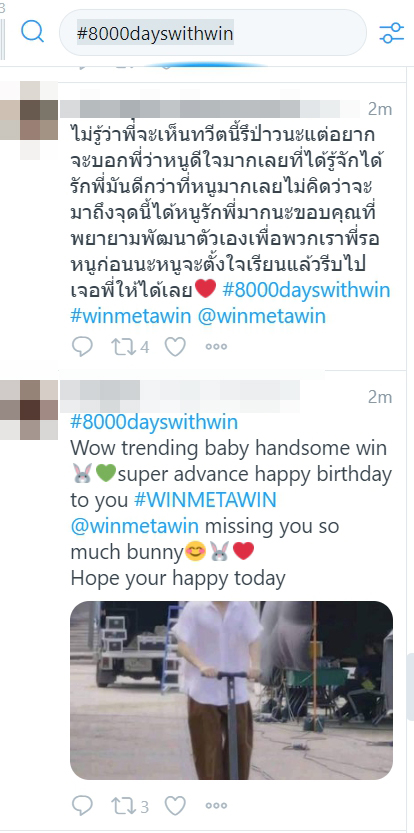414x833 pixels.
Task: Open the scooter photo thumbnail
Action: pyautogui.click(x=232, y=690)
